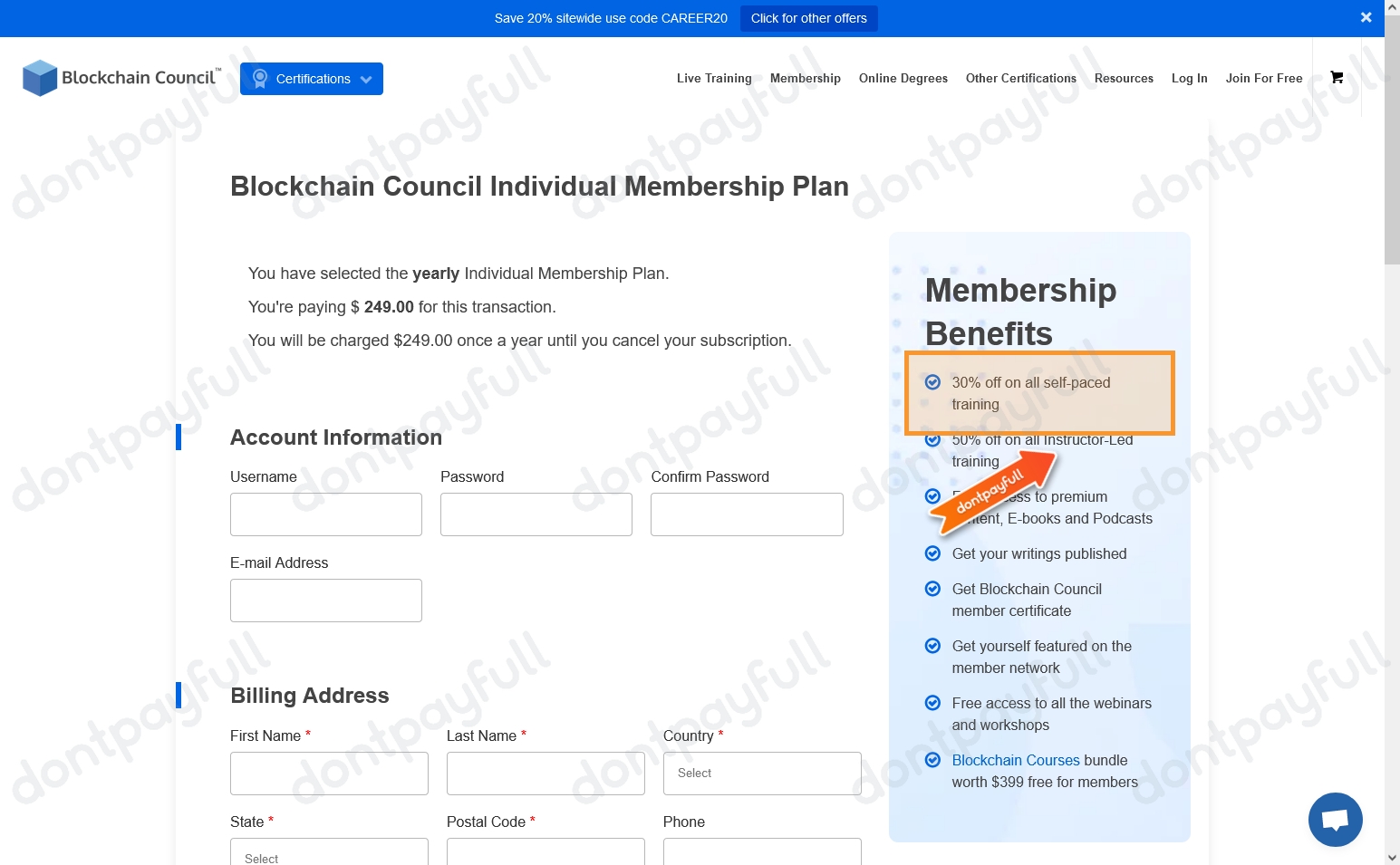Open the shopping cart icon

coord(1336,78)
